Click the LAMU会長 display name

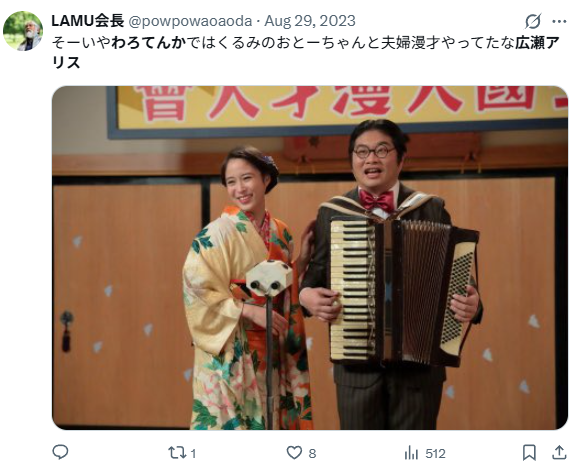point(88,21)
